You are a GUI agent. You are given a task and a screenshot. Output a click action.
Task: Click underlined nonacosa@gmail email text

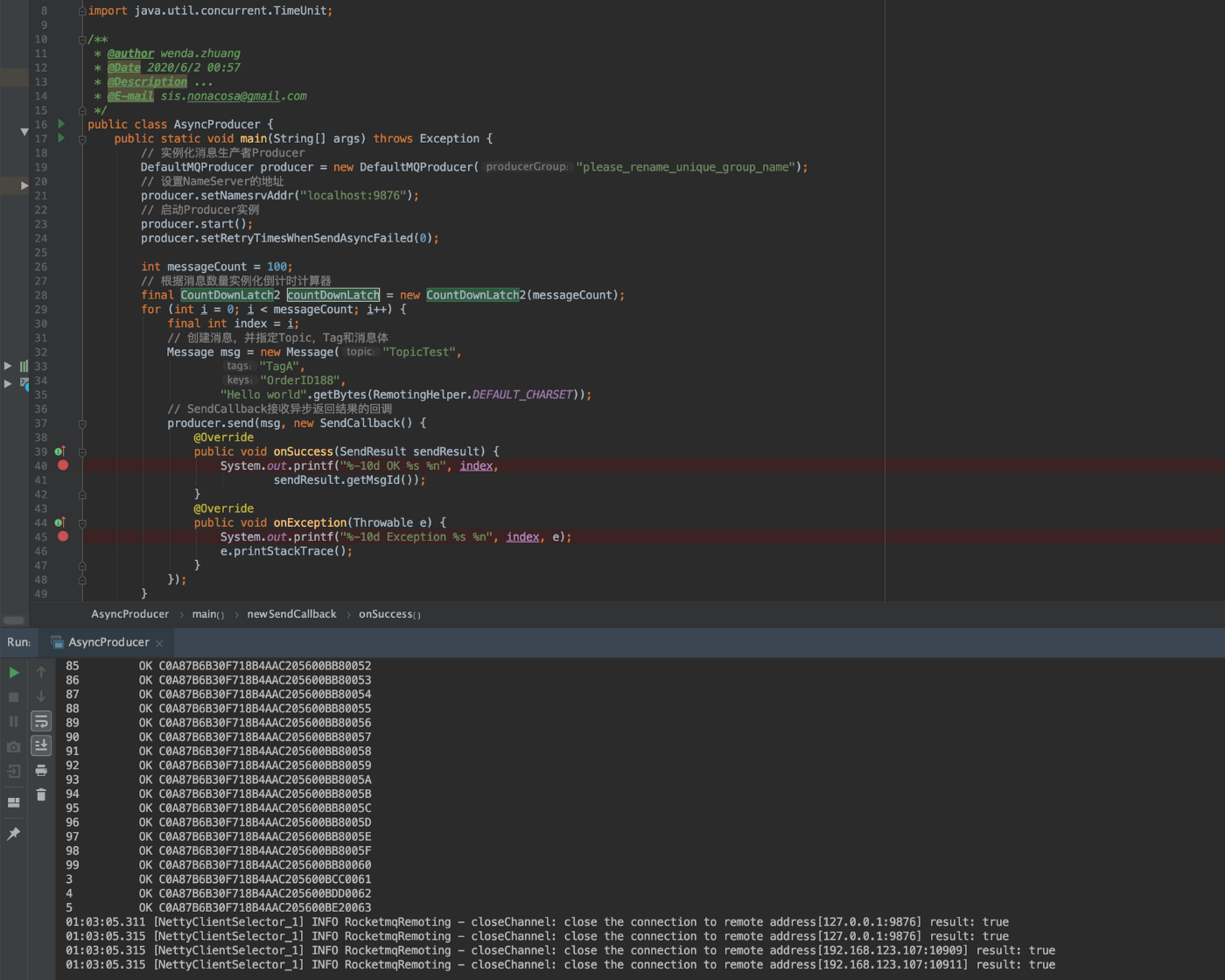(x=234, y=96)
